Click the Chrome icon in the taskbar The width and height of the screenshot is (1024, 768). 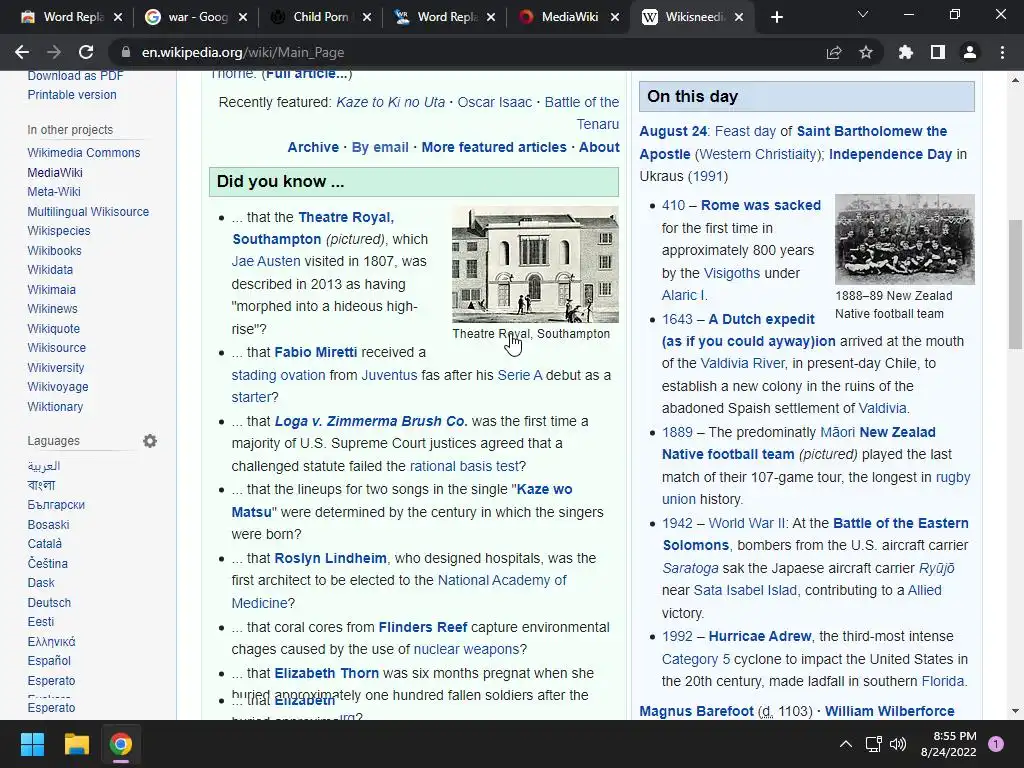(120, 744)
